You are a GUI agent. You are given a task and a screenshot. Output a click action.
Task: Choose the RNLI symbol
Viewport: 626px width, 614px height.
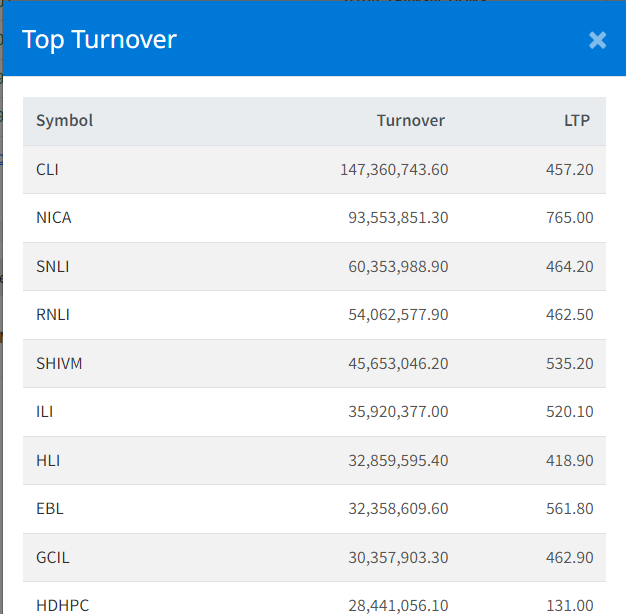coord(52,315)
